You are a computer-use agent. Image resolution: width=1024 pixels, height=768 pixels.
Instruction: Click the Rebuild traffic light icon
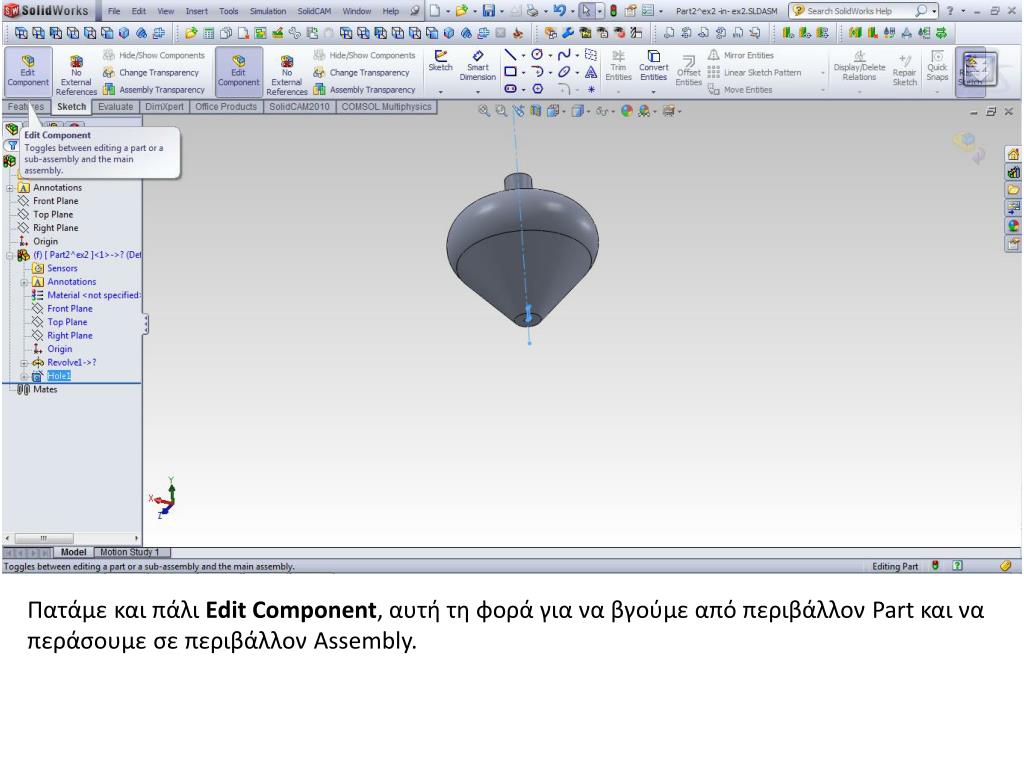613,11
